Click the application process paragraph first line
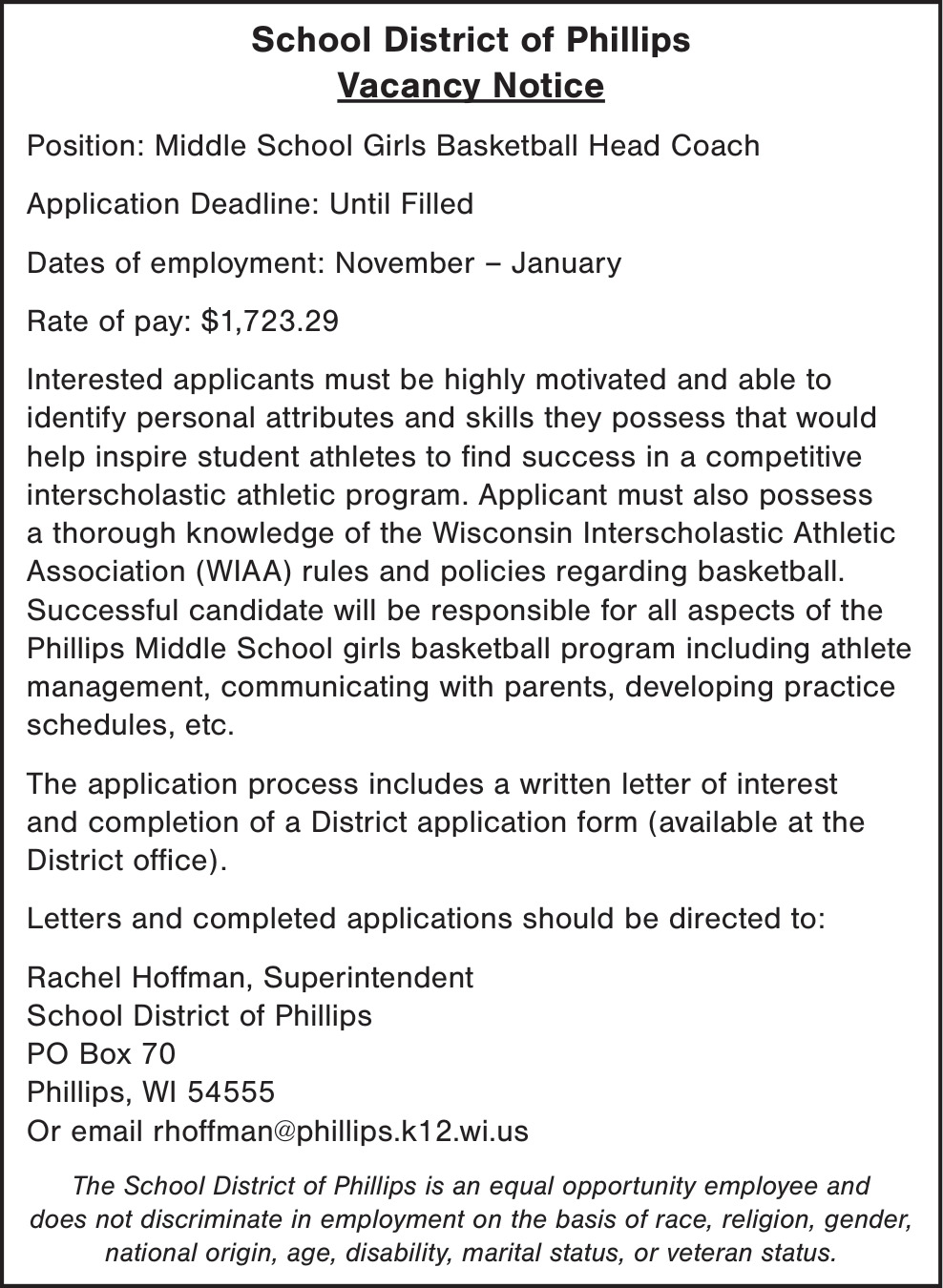Image resolution: width=943 pixels, height=1288 pixels. pyautogui.click(x=431, y=784)
